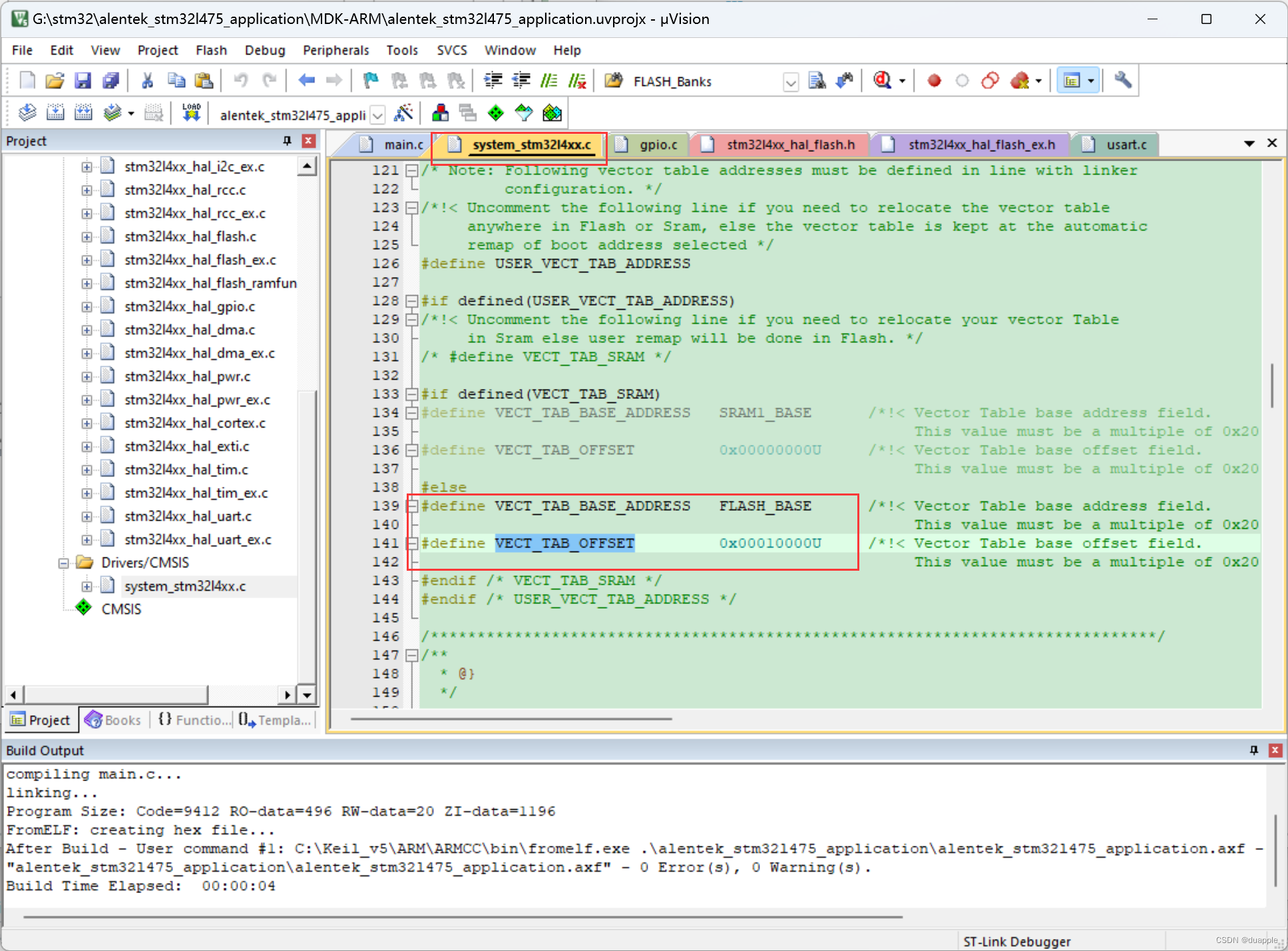This screenshot has height=951, width=1288.
Task: Click the Manage Run-Time Environment green diamond icon
Action: pyautogui.click(x=495, y=113)
